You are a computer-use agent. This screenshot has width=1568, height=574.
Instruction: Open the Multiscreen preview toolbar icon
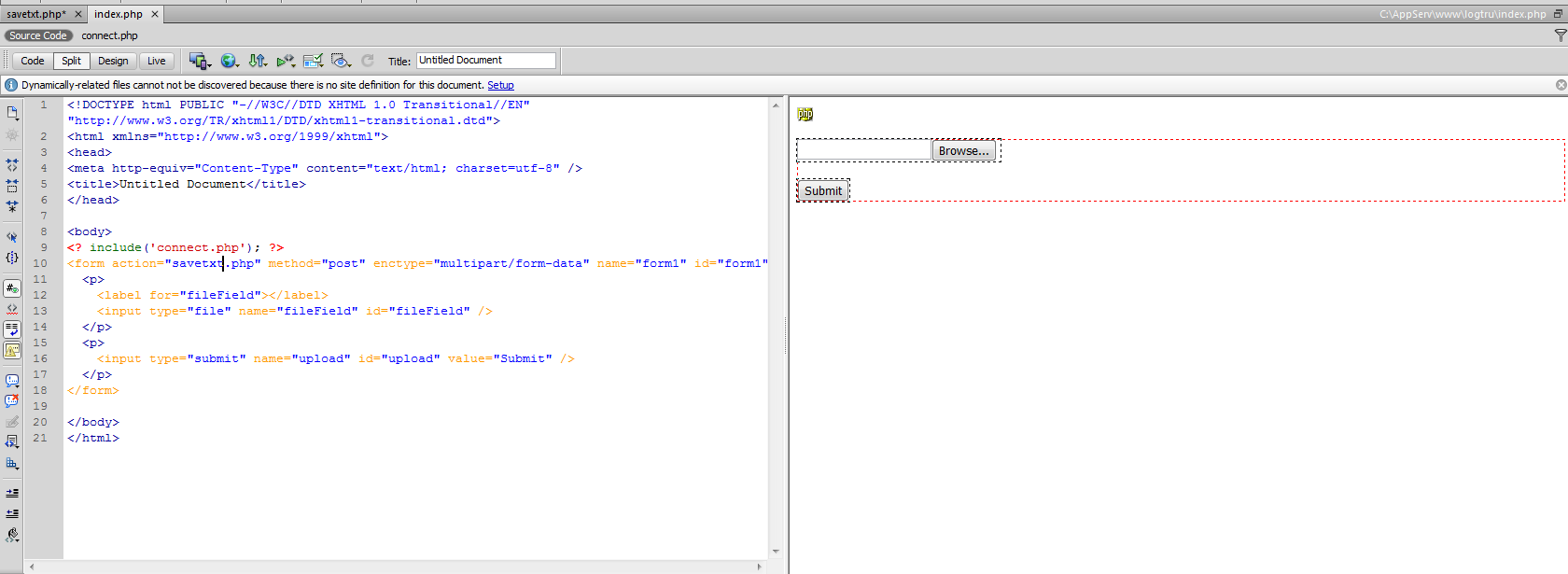[x=200, y=61]
